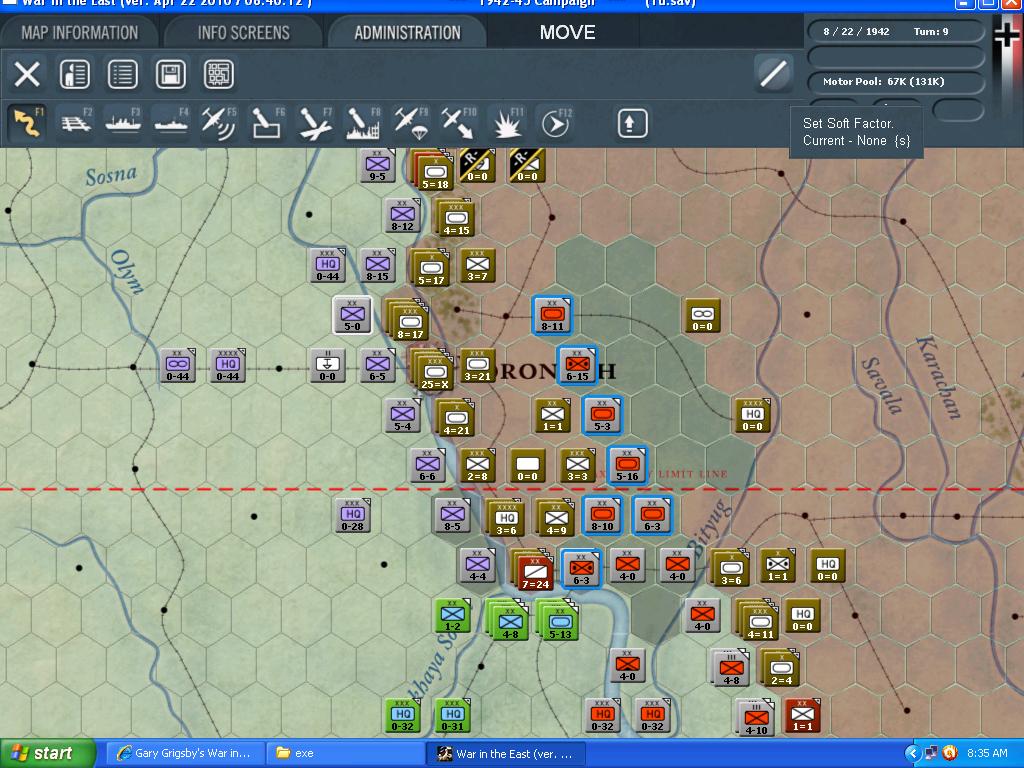
Task: Open the Windows start button
Action: tap(47, 753)
